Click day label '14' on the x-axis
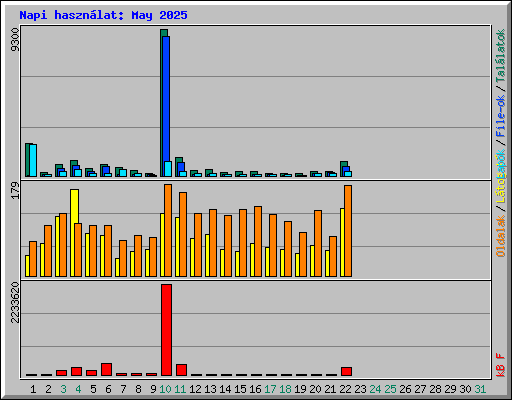The width and height of the screenshot is (512, 400). click(x=226, y=389)
